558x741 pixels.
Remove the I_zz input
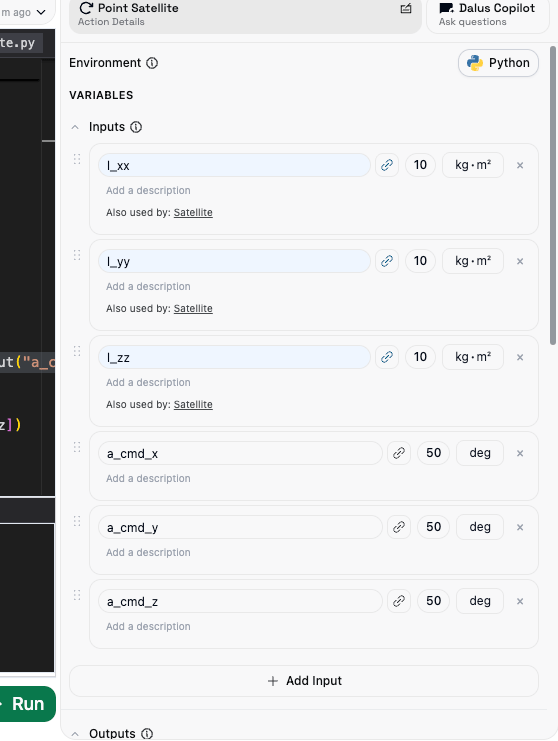(520, 357)
